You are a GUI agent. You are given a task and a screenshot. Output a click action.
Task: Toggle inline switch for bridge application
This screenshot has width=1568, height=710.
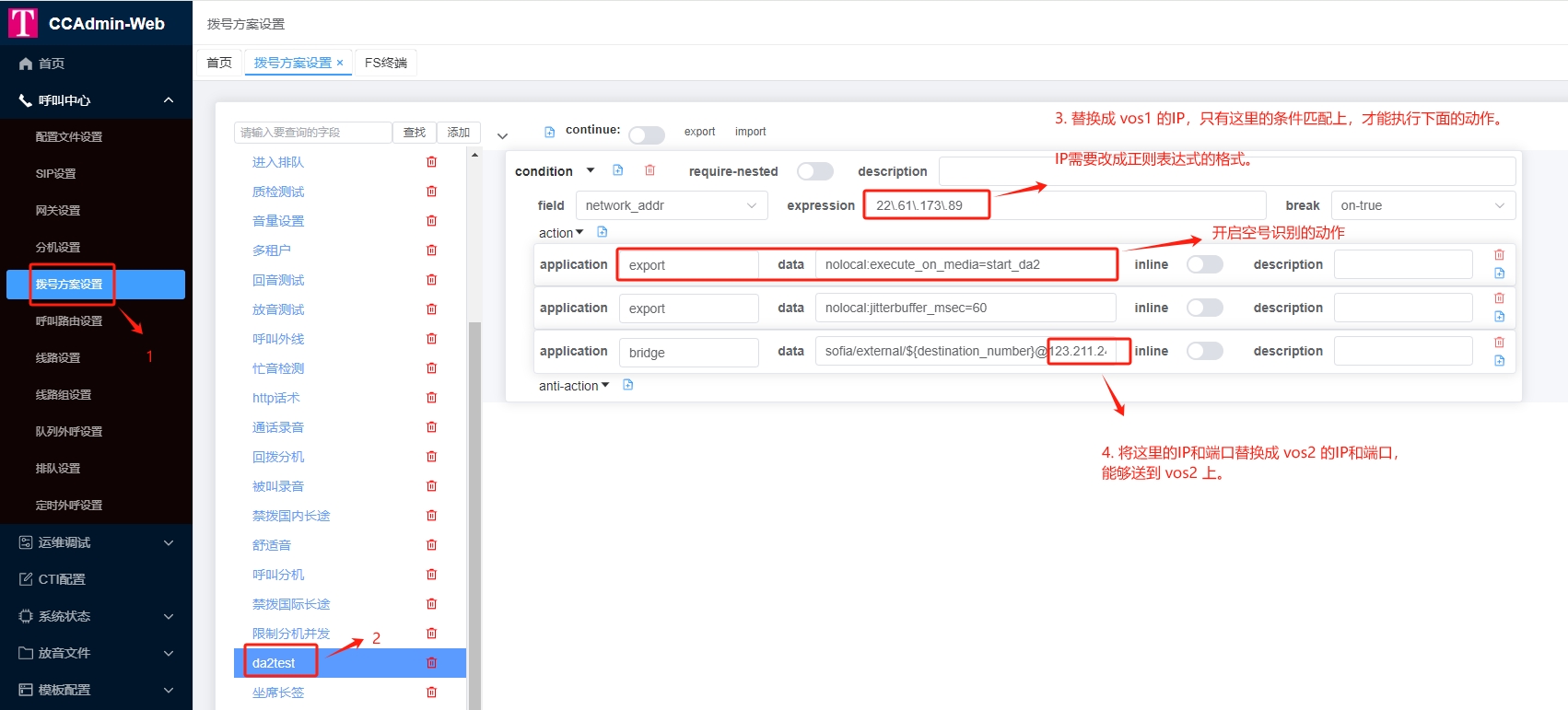point(1204,351)
